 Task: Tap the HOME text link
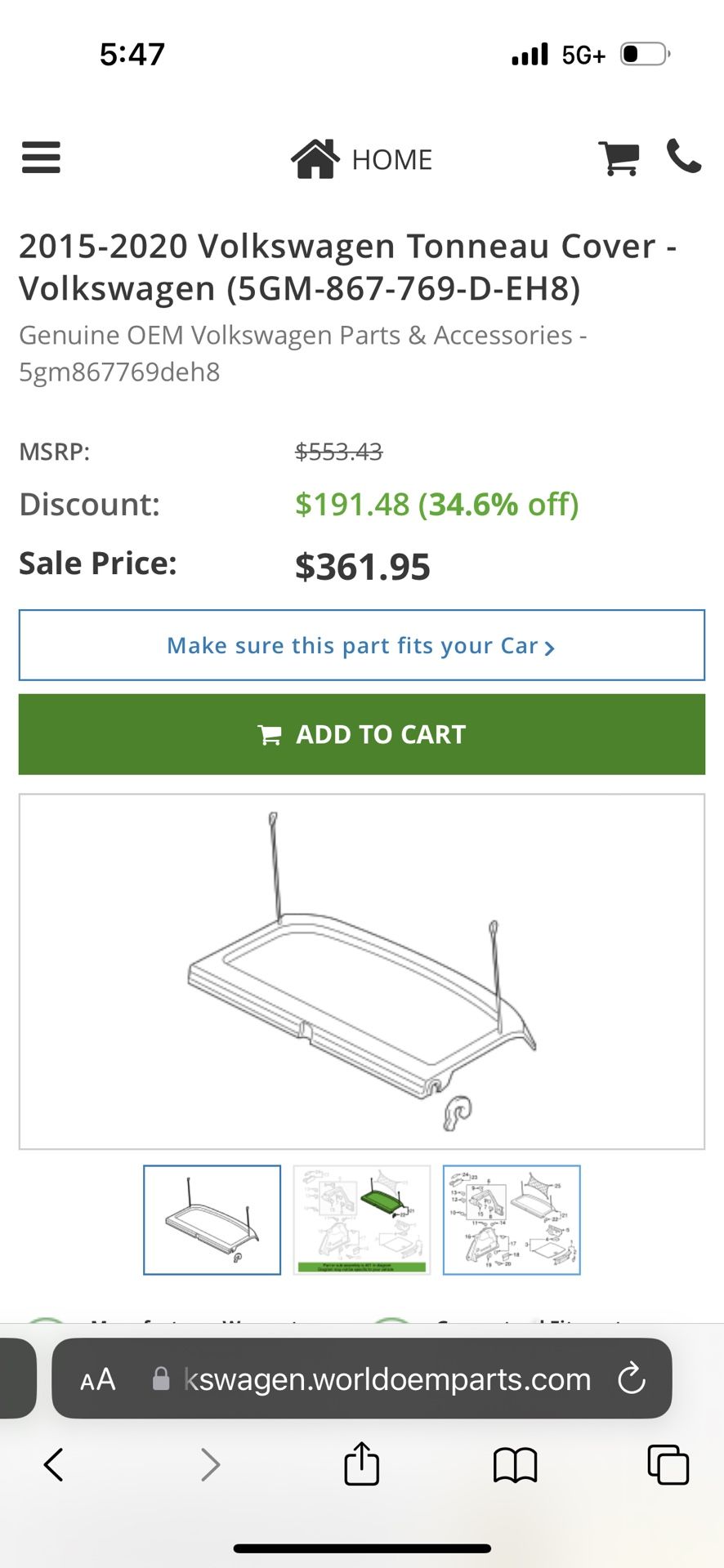391,159
